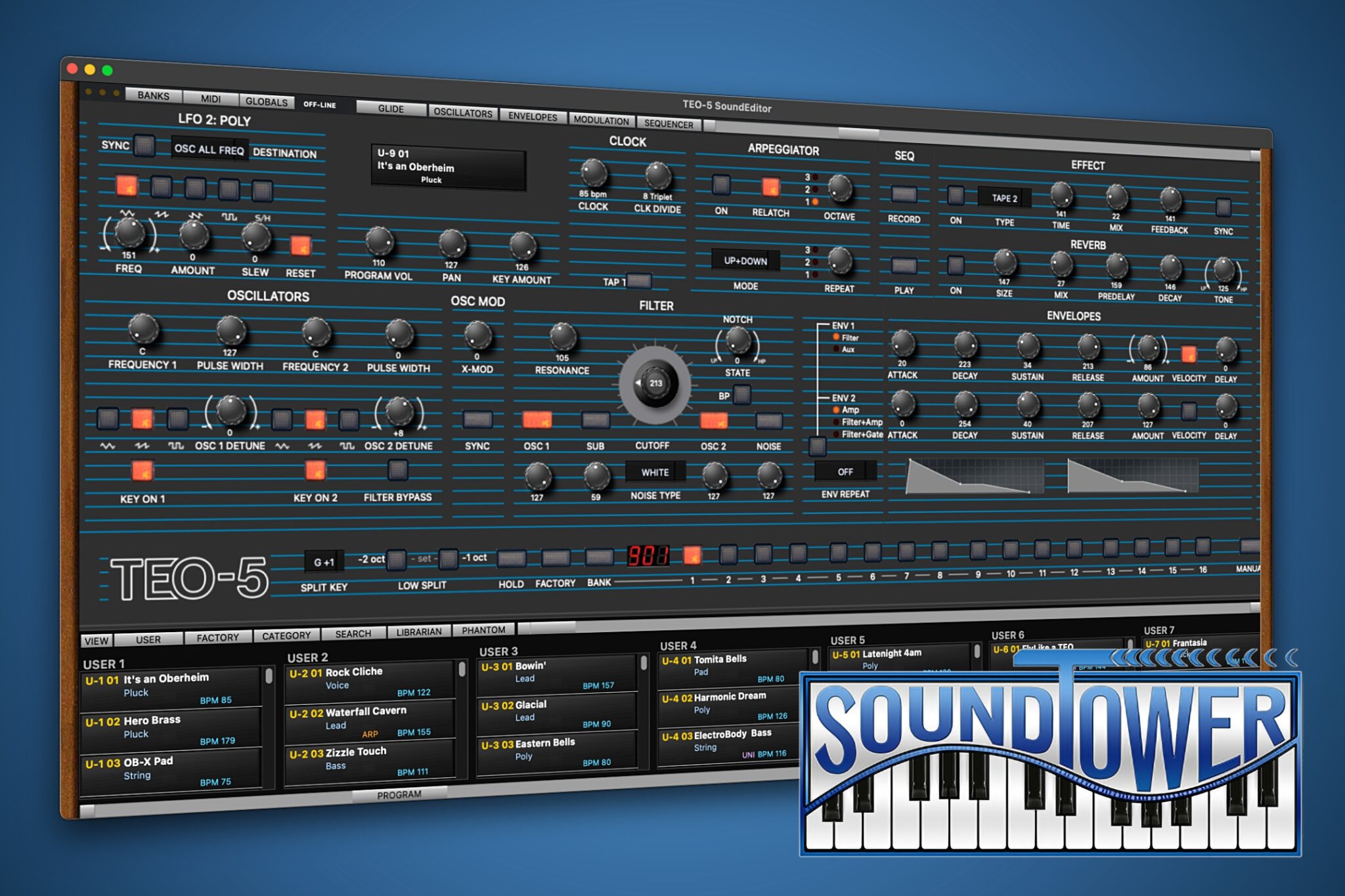1345x896 pixels.
Task: Open the BANKS tab
Action: [153, 95]
